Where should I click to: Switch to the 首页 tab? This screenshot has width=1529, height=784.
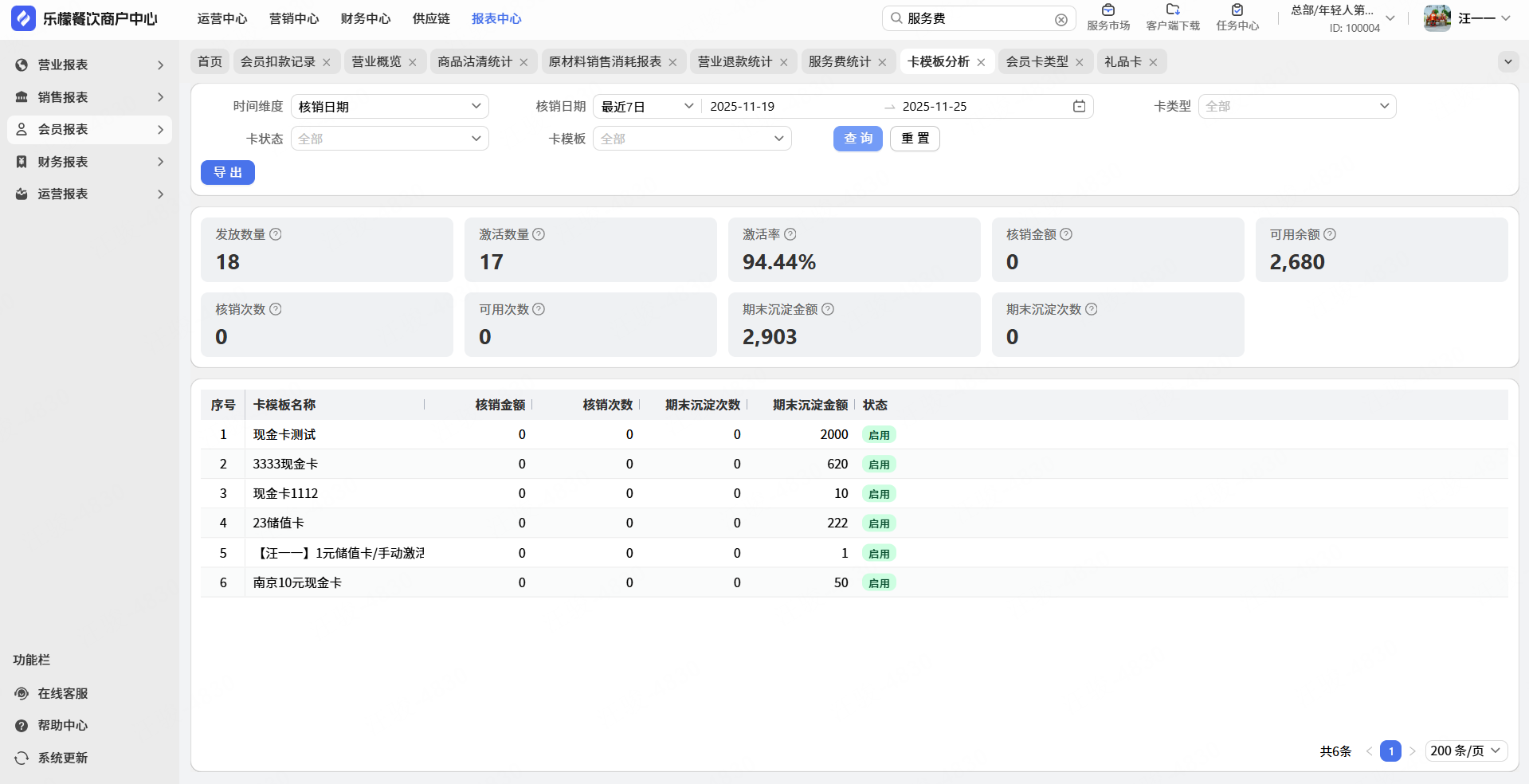tap(210, 61)
